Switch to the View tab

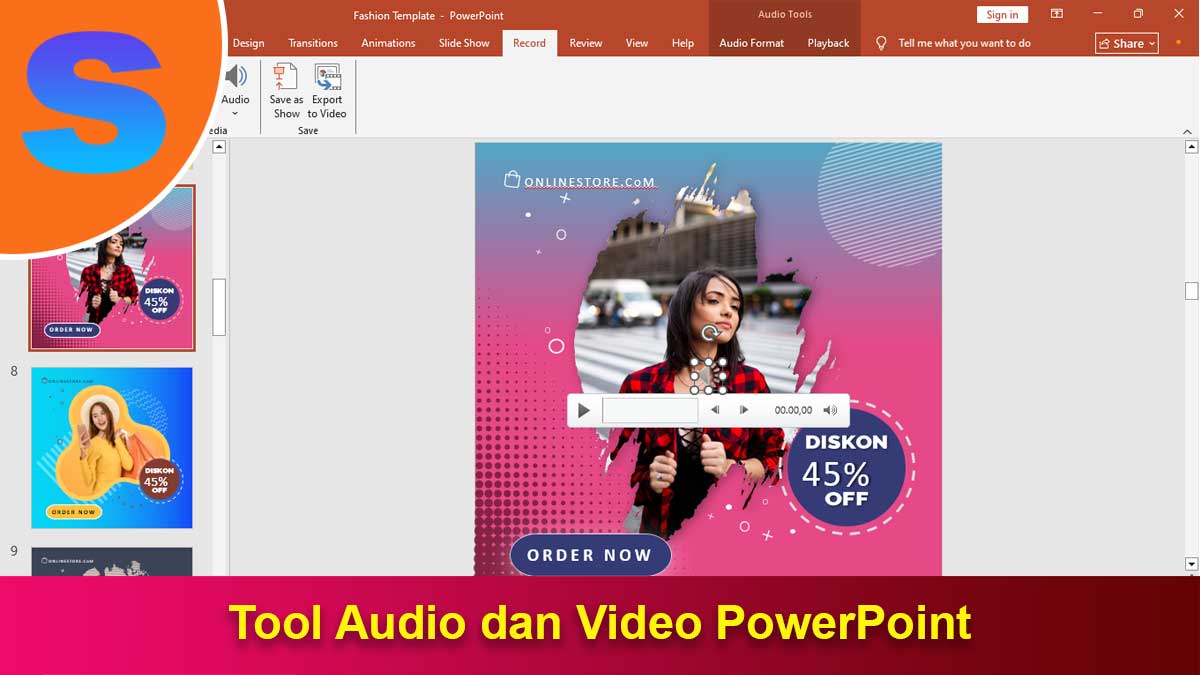[637, 43]
